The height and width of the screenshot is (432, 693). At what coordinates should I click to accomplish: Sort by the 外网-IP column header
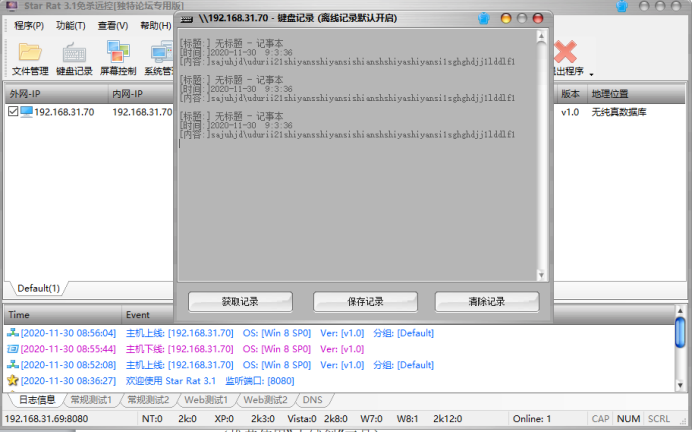(56, 94)
